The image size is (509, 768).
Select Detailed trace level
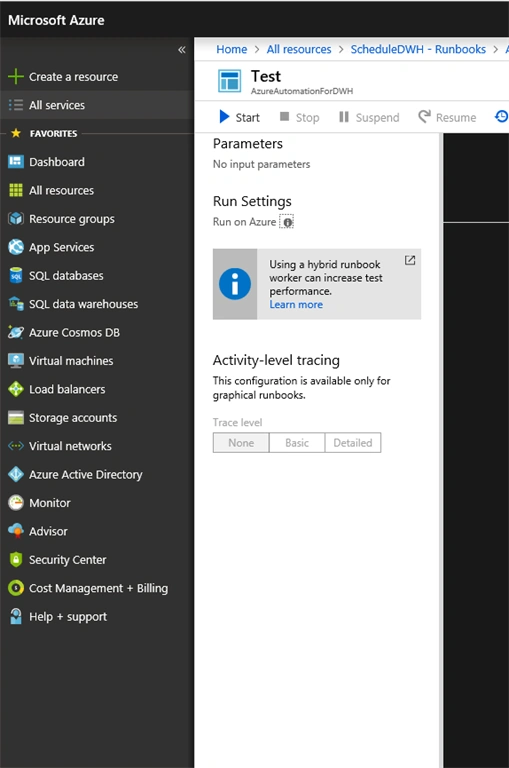[353, 443]
